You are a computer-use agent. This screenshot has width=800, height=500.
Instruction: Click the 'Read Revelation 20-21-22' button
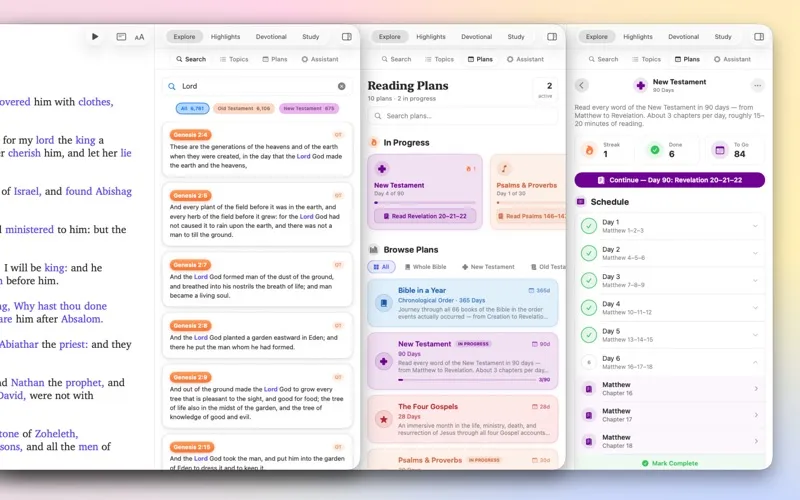(x=425, y=216)
